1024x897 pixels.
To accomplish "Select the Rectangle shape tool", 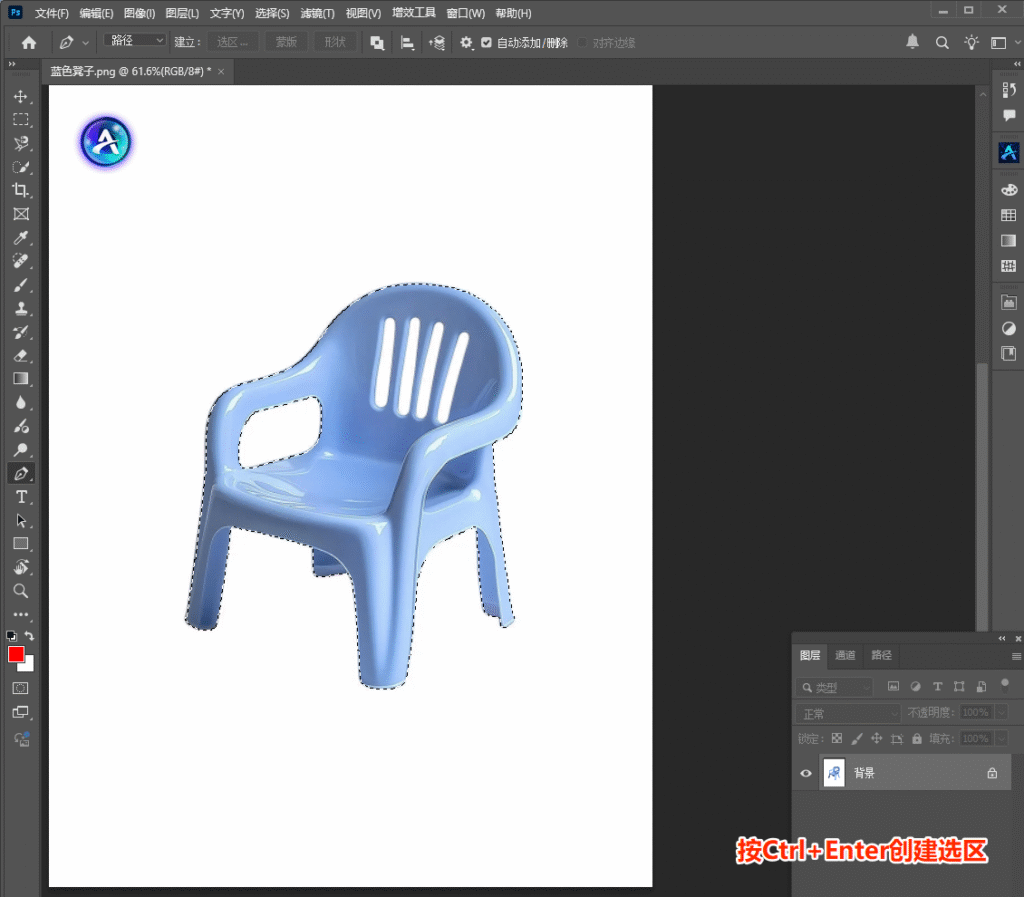I will pyautogui.click(x=21, y=544).
